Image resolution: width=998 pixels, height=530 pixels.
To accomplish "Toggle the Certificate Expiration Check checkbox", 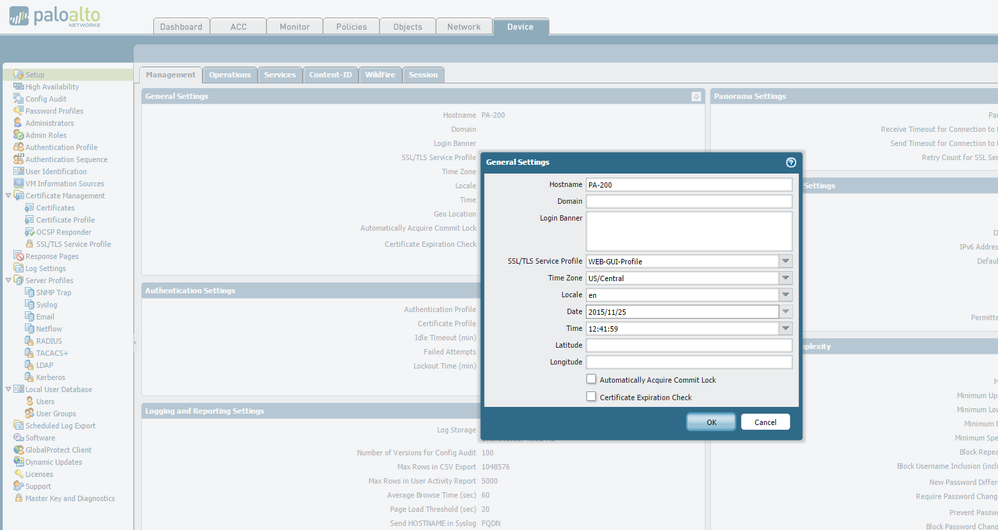I will point(591,397).
